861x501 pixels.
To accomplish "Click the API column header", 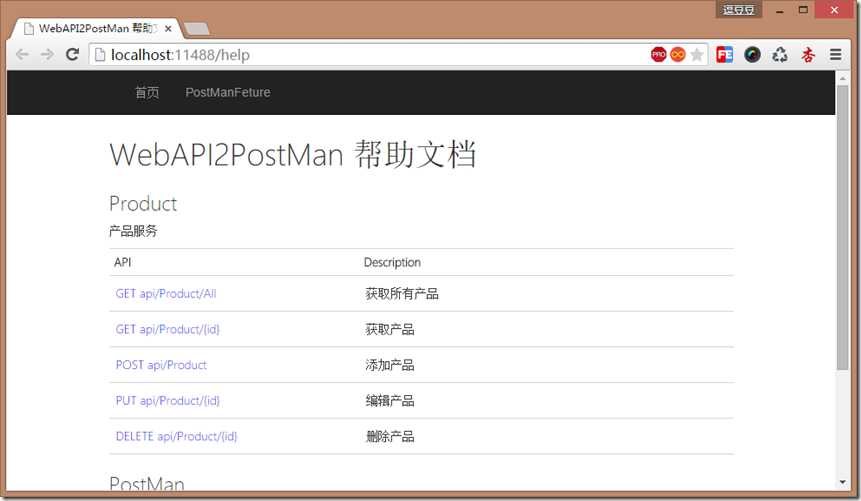I will (x=122, y=262).
